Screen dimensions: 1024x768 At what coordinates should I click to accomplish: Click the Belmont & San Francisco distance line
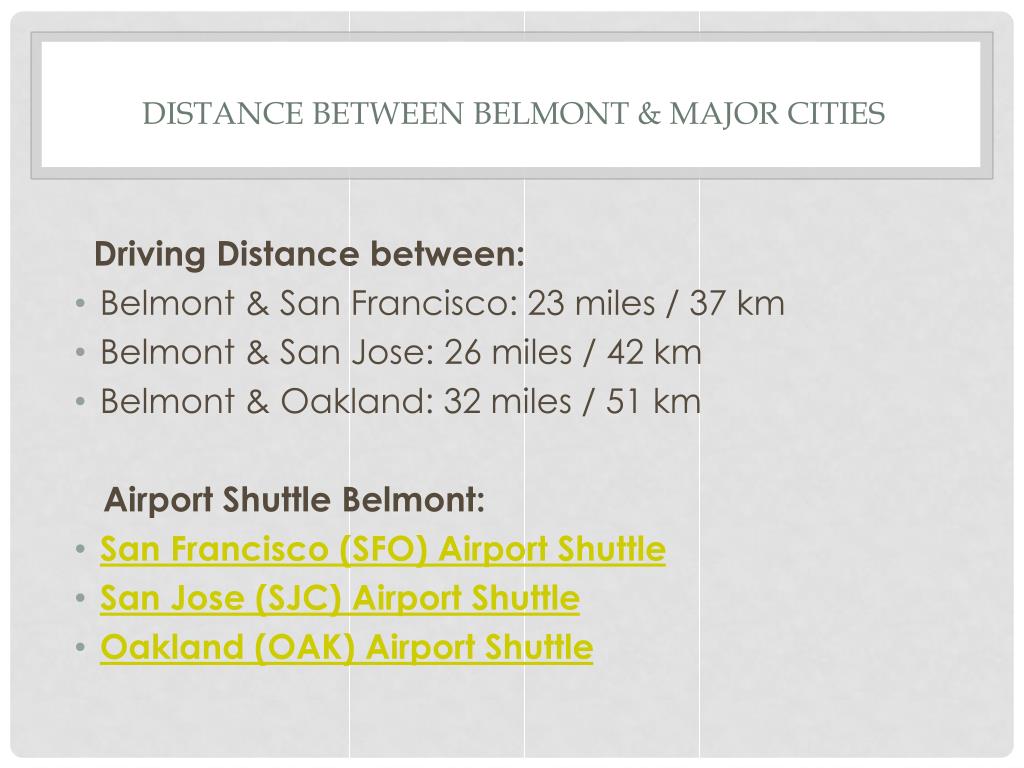[x=442, y=303]
